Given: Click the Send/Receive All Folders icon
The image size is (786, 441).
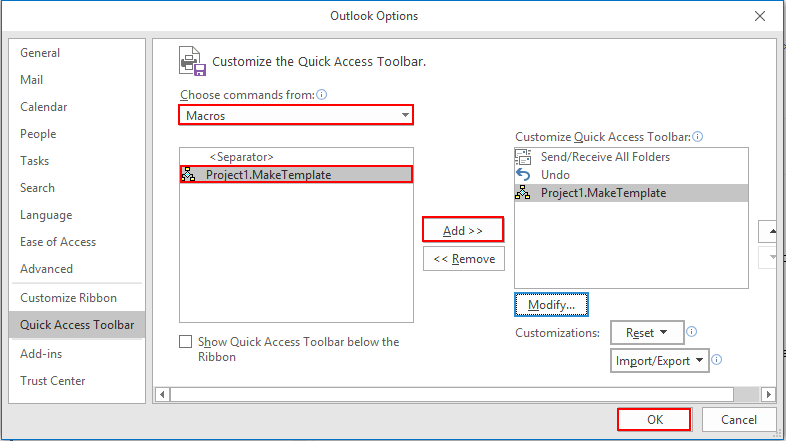Looking at the screenshot, I should pos(523,157).
